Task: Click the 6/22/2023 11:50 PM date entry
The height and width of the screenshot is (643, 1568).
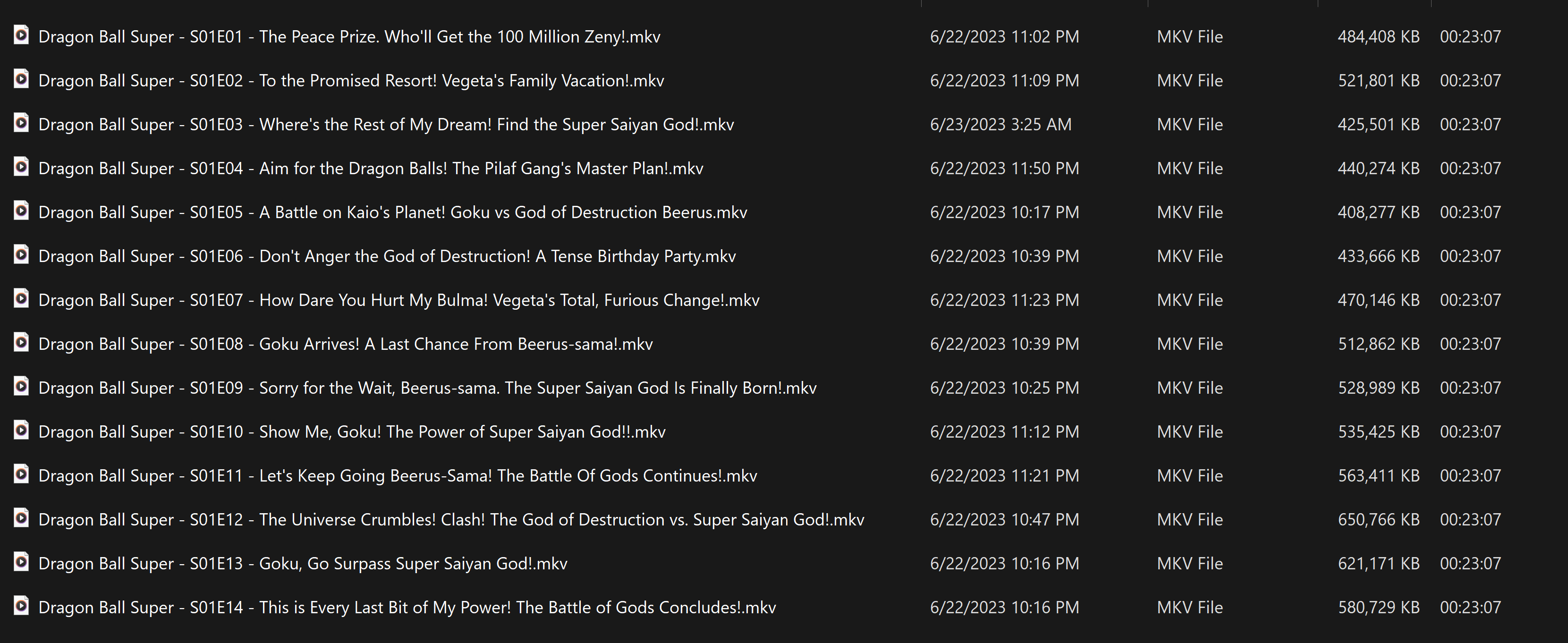Action: [x=1004, y=169]
